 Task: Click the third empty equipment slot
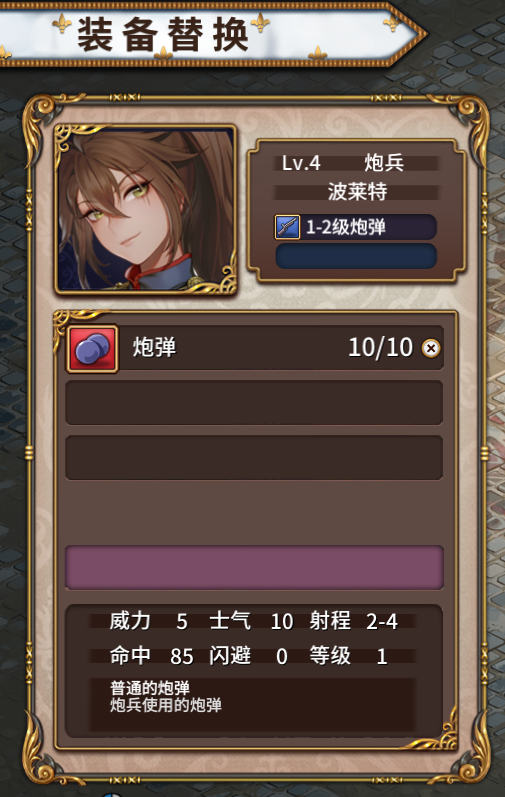pyautogui.click(x=254, y=457)
